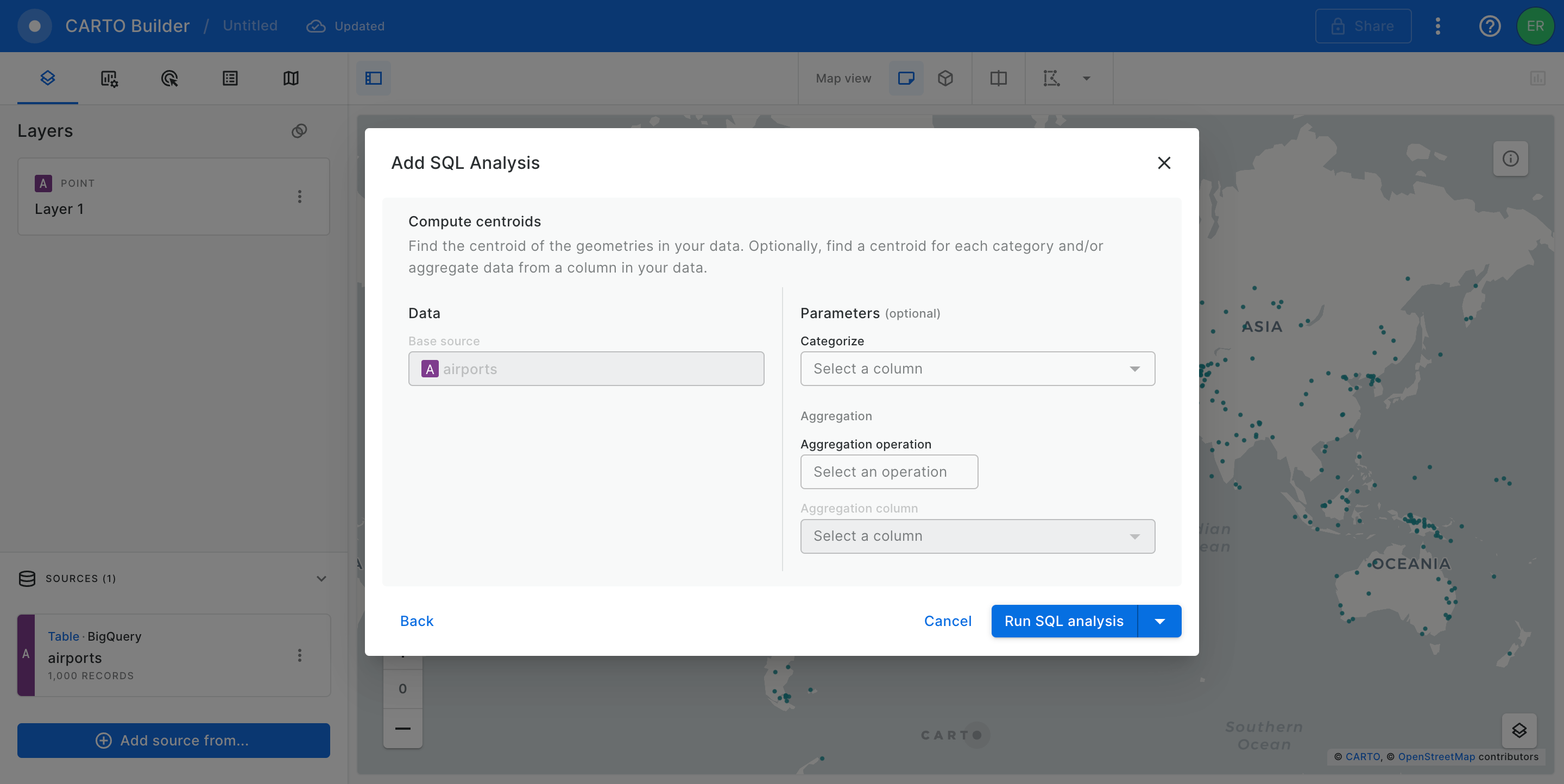Open the map info icon button
This screenshot has height=784, width=1564.
click(1511, 159)
